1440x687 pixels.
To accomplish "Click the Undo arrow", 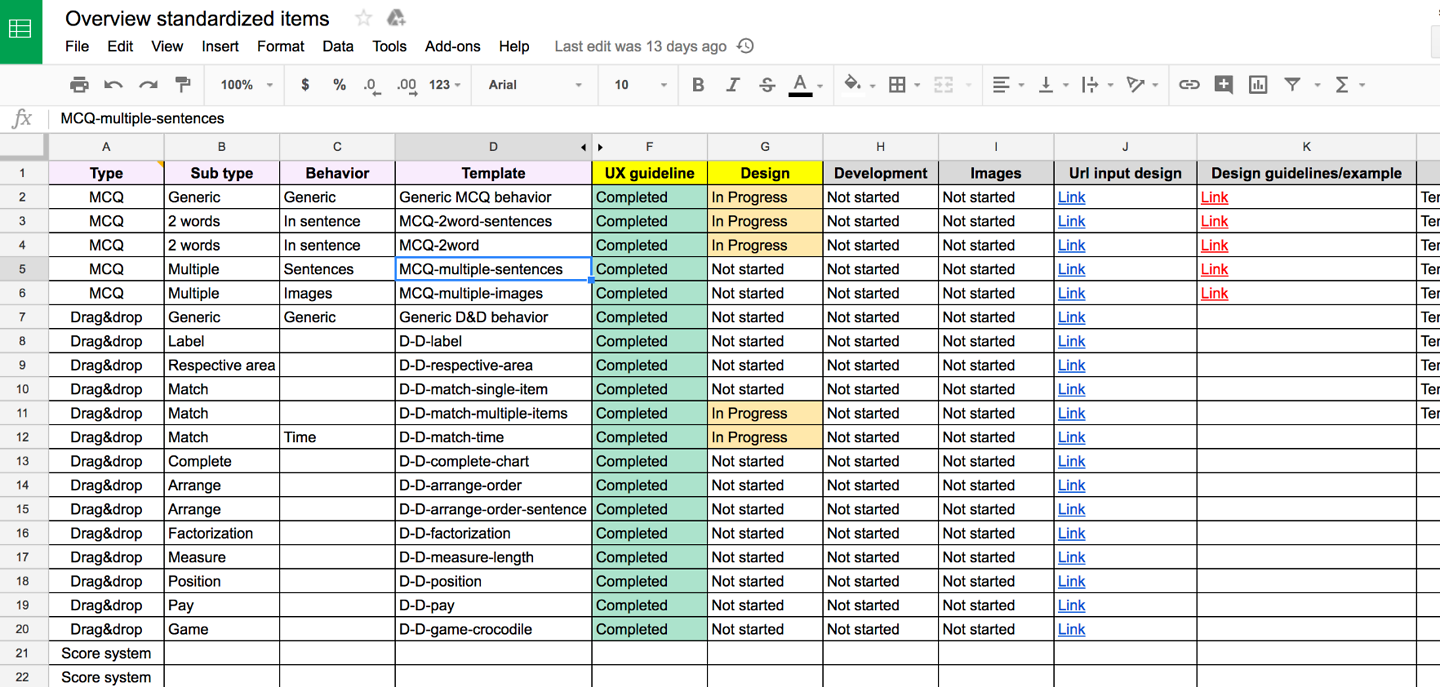I will [114, 85].
